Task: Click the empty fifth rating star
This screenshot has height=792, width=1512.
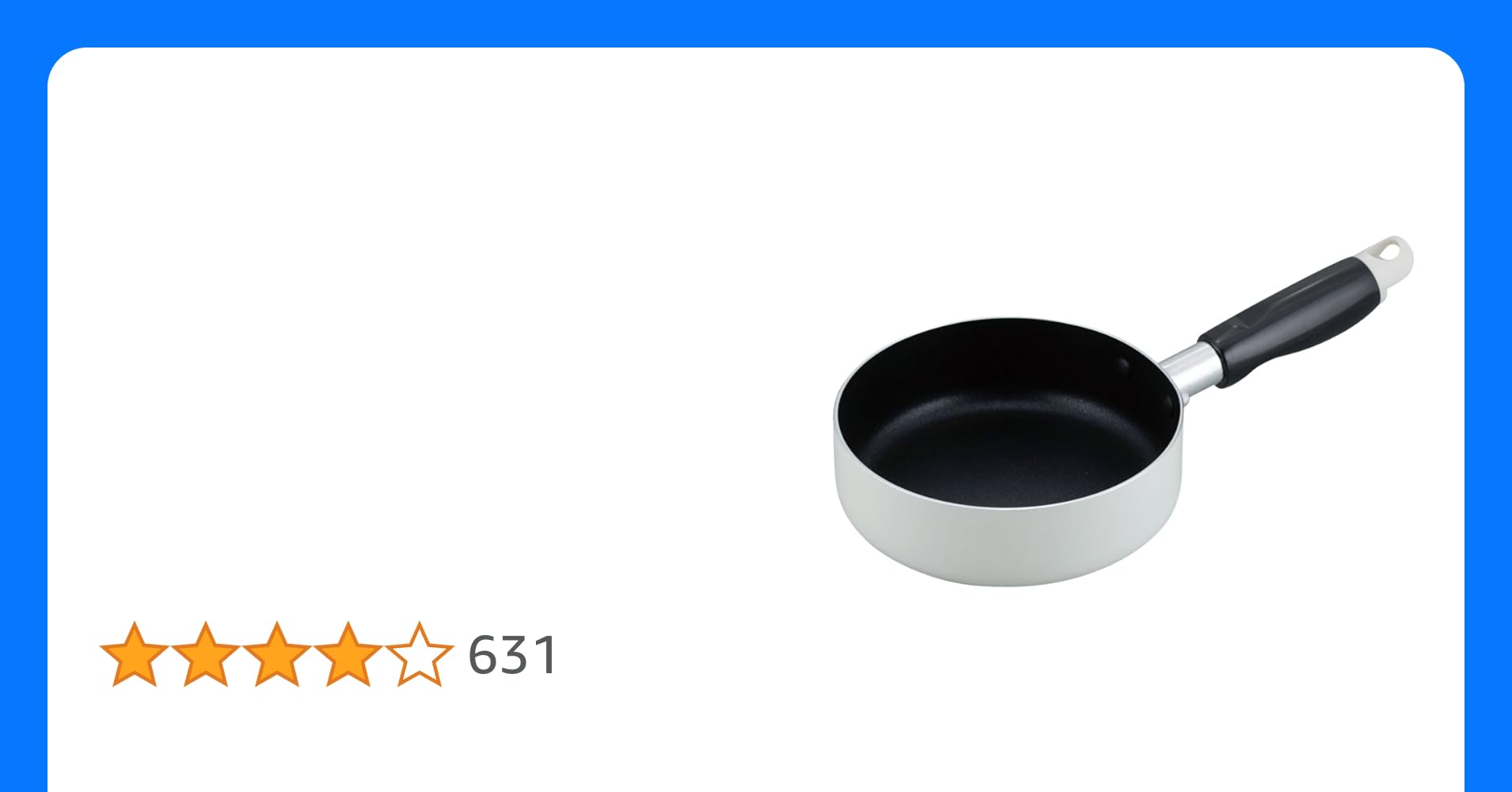Action: click(420, 655)
